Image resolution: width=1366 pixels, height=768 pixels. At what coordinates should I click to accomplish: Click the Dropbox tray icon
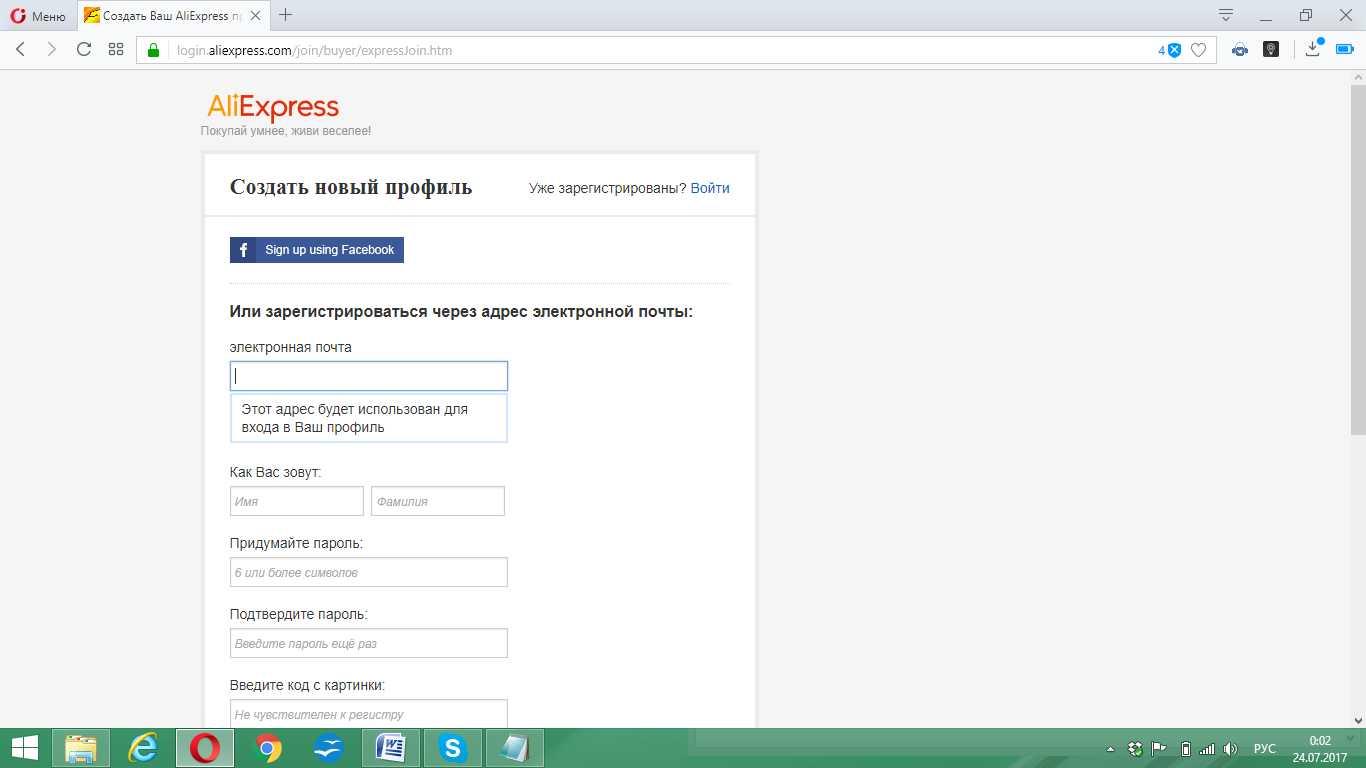1135,748
